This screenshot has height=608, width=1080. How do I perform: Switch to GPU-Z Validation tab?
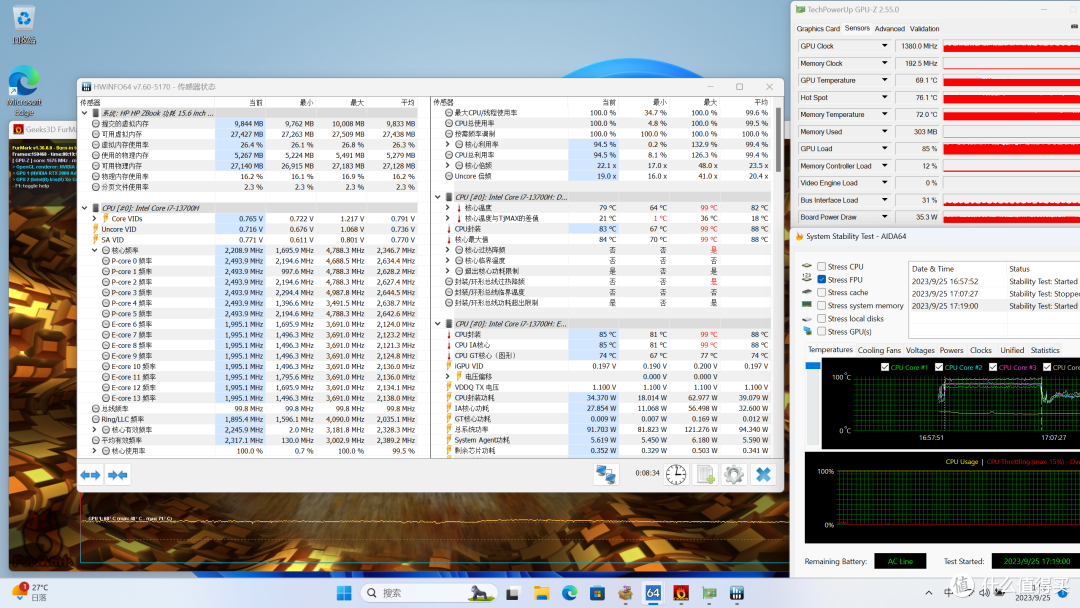[924, 29]
